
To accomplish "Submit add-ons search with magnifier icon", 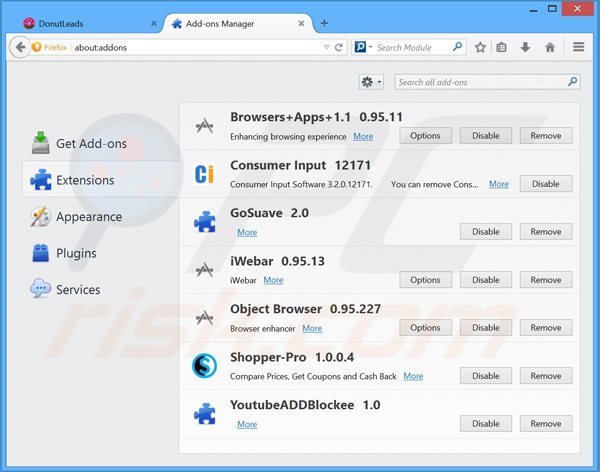I will coord(572,82).
